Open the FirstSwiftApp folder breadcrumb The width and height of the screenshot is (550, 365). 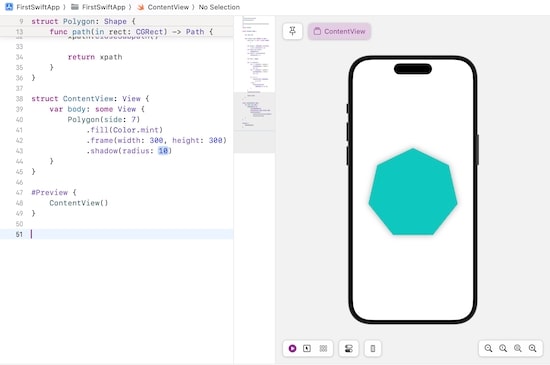pos(98,7)
